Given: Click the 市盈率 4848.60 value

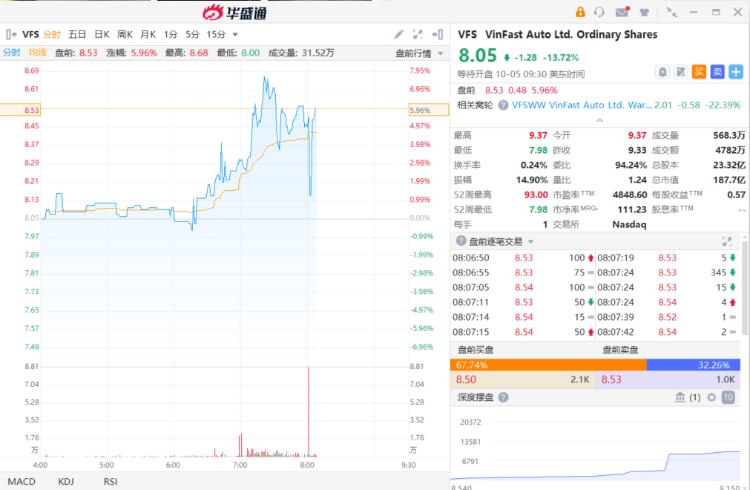Looking at the screenshot, I should (x=629, y=195).
